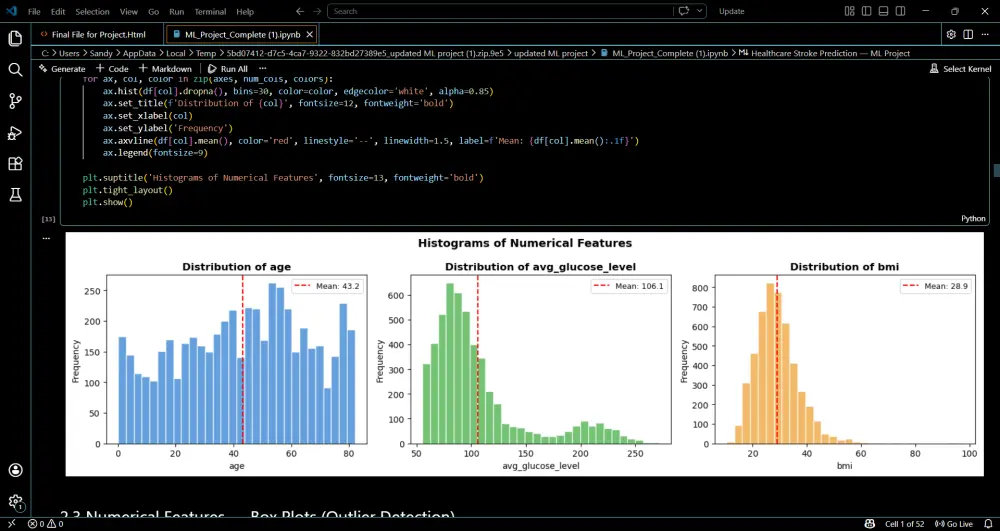Switch to Final File for Project.Html tab
The height and width of the screenshot is (531, 1000).
point(98,34)
